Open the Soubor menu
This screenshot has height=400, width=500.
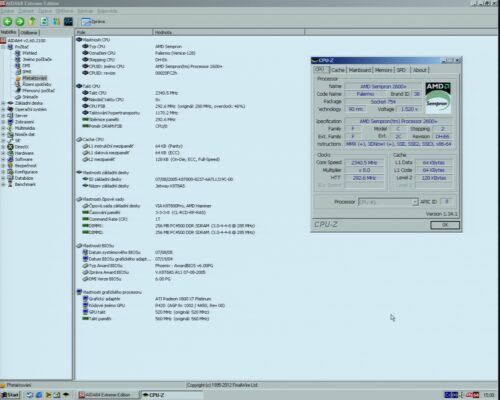[7, 11]
